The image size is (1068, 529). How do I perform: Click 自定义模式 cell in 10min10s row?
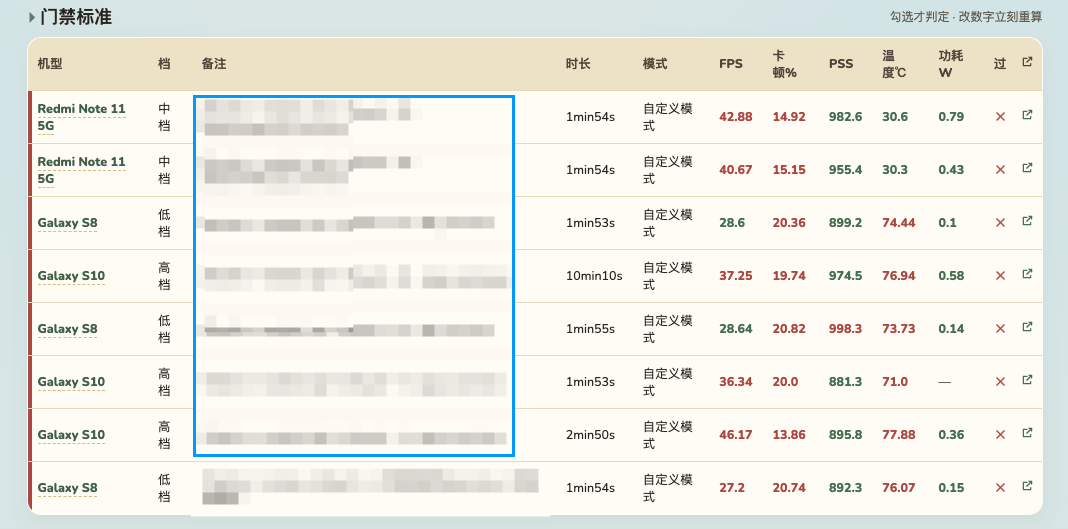(668, 276)
